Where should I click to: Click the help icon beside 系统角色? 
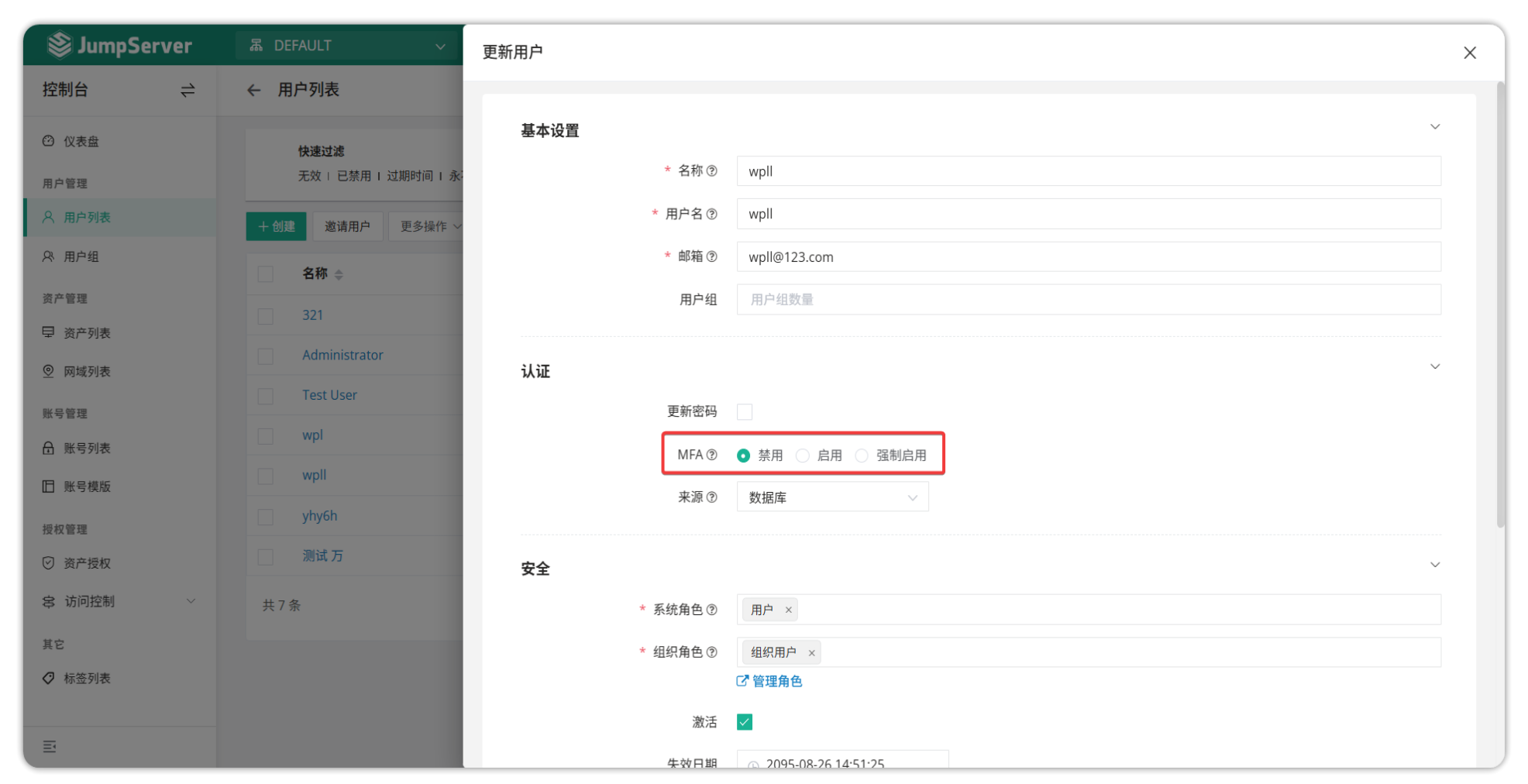click(x=711, y=610)
